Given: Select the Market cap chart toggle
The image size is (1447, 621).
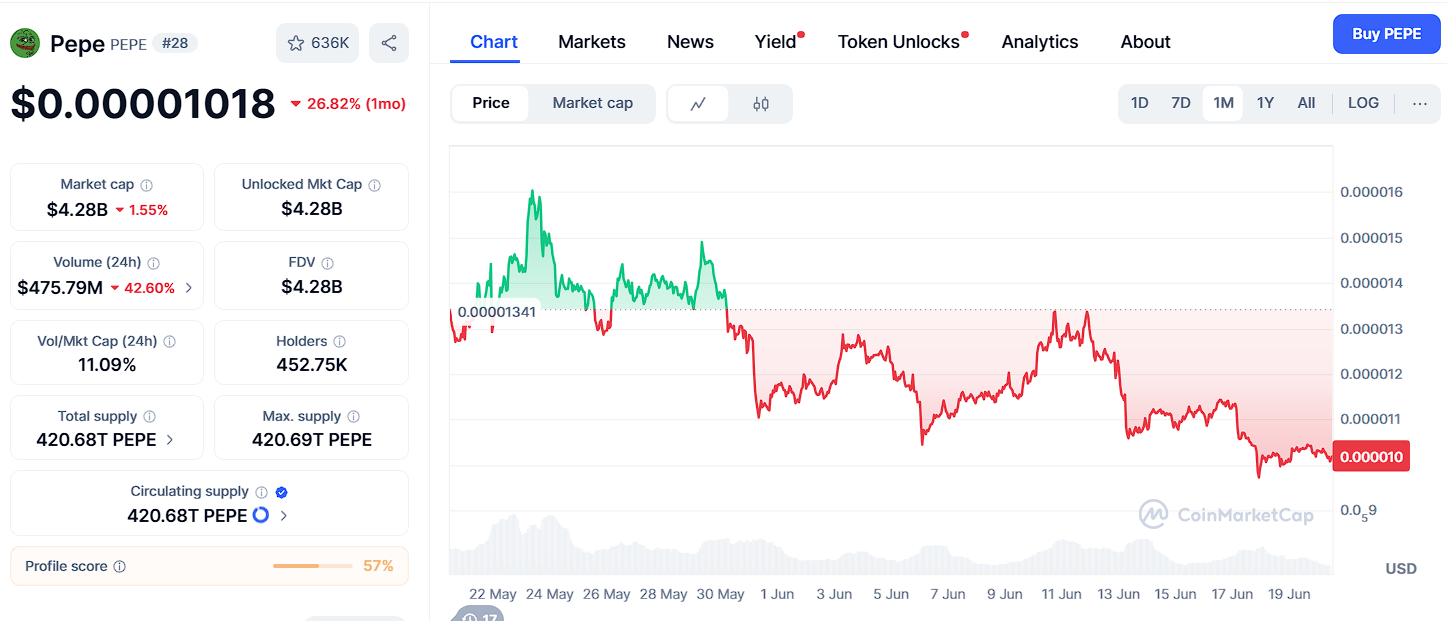Looking at the screenshot, I should point(593,103).
